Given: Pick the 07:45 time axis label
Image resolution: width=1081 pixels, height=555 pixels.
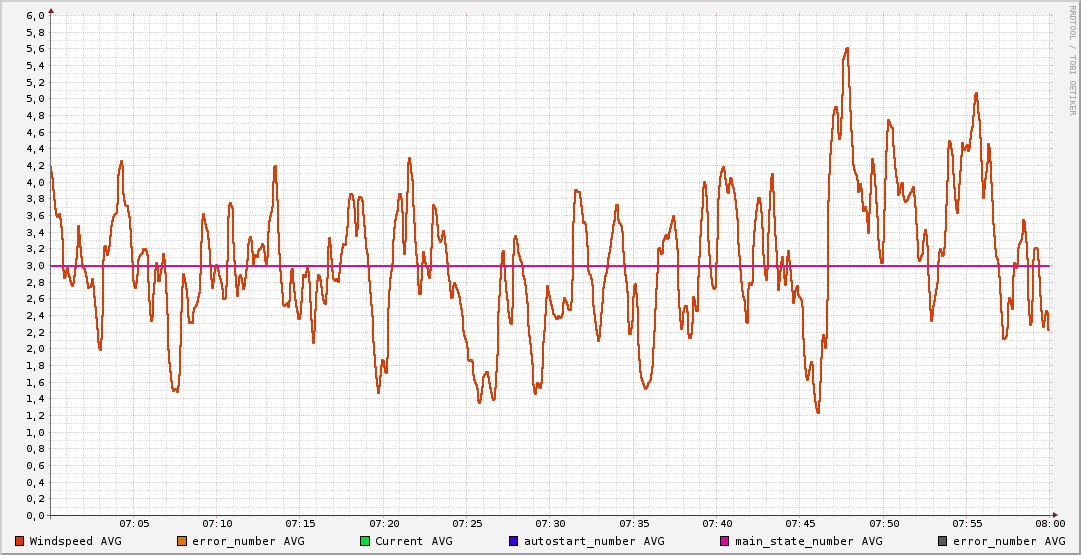Looking at the screenshot, I should tap(800, 523).
